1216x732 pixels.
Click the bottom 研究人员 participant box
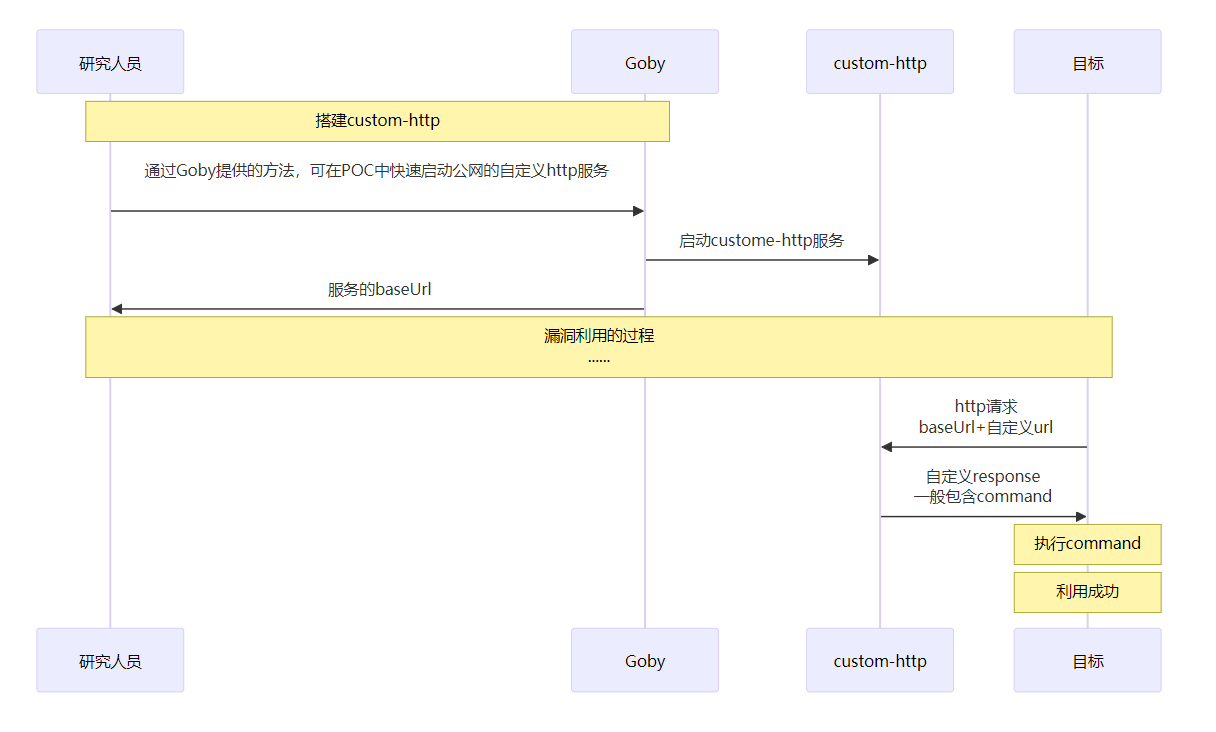pyautogui.click(x=110, y=660)
